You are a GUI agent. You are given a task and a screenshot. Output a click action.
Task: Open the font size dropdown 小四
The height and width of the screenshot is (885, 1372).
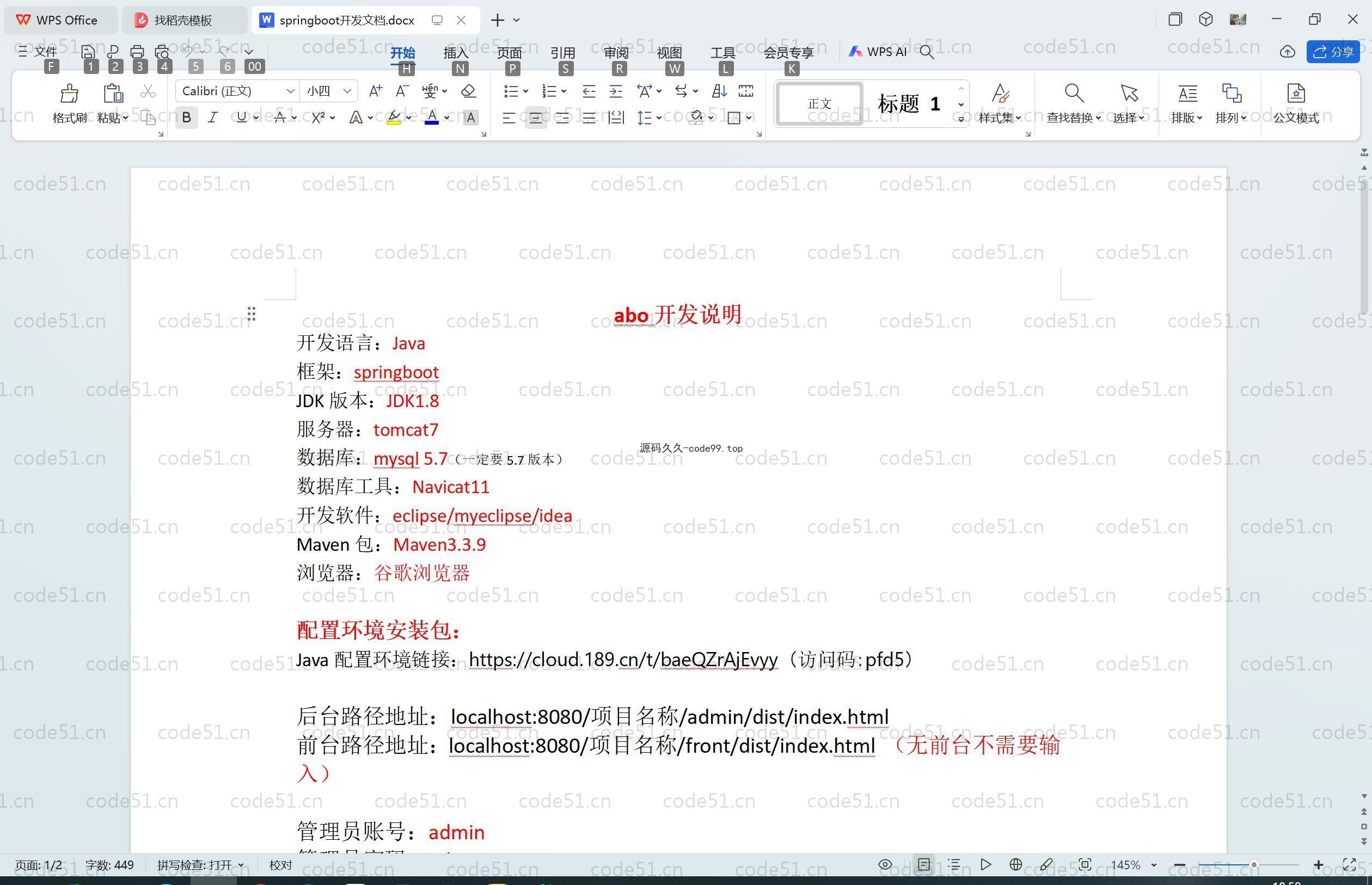click(x=347, y=91)
